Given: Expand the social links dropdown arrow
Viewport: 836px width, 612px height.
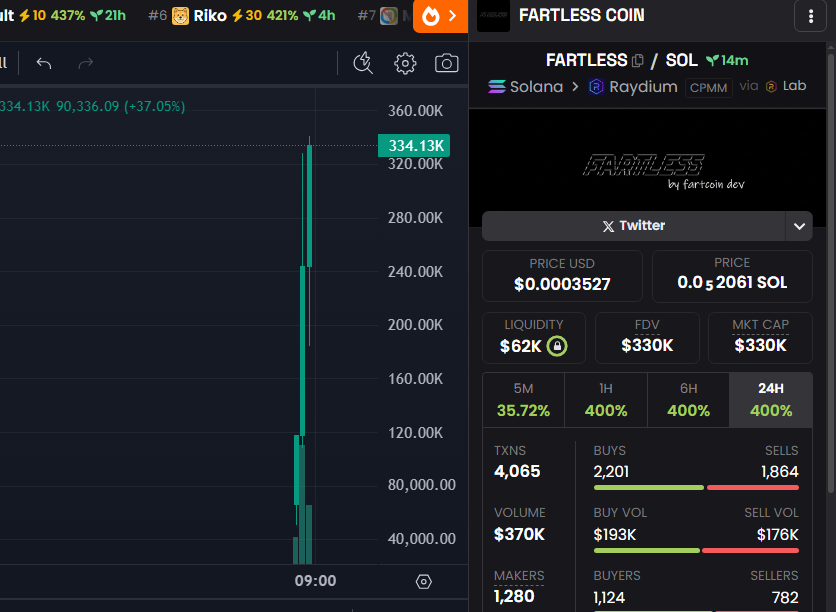Looking at the screenshot, I should (799, 226).
